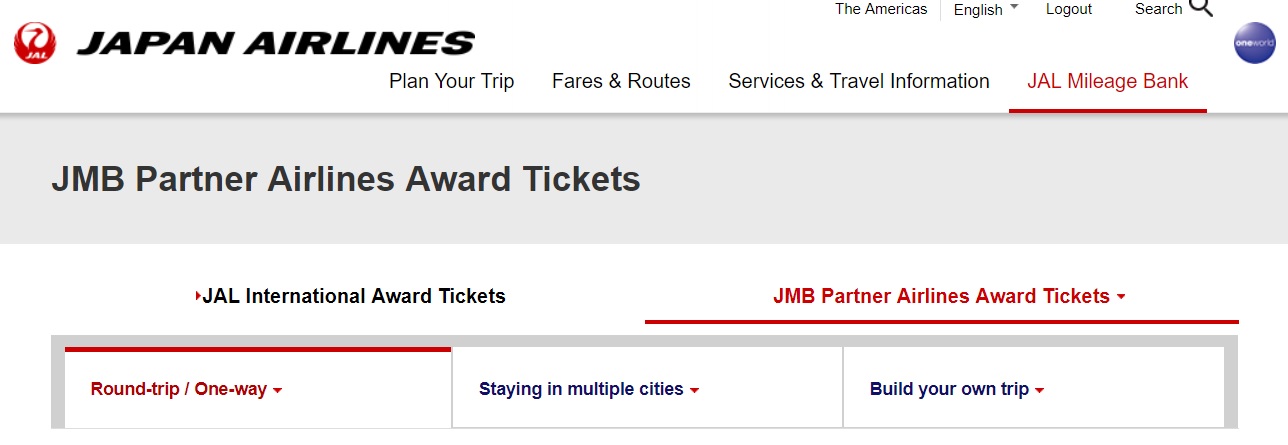Select the JAL Mileage Bank menu

point(1107,81)
